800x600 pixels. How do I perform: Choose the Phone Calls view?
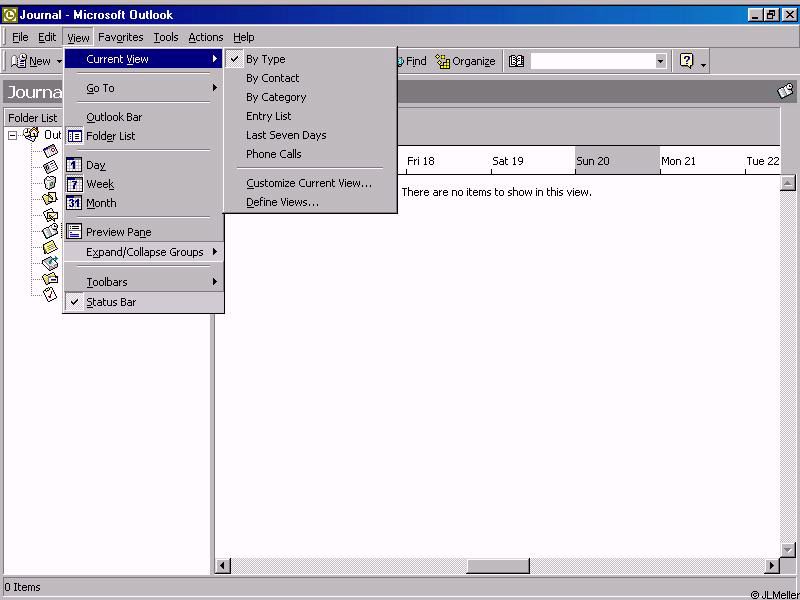273,154
